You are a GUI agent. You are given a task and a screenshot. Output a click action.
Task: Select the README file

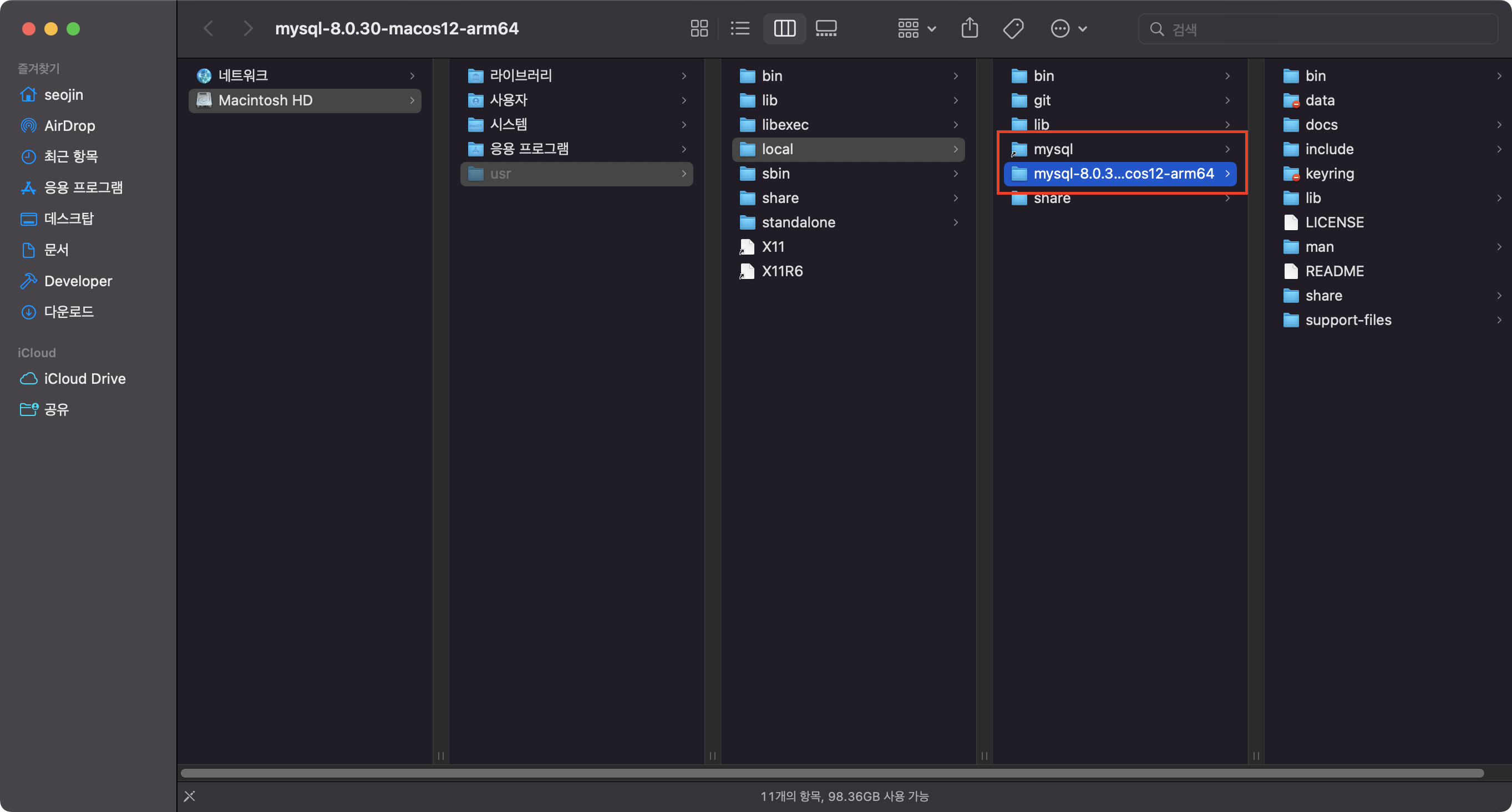1334,271
